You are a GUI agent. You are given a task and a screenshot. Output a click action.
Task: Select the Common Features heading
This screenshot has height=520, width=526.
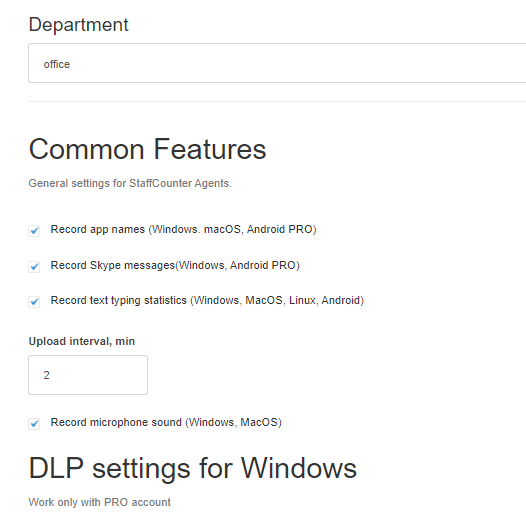click(x=148, y=149)
